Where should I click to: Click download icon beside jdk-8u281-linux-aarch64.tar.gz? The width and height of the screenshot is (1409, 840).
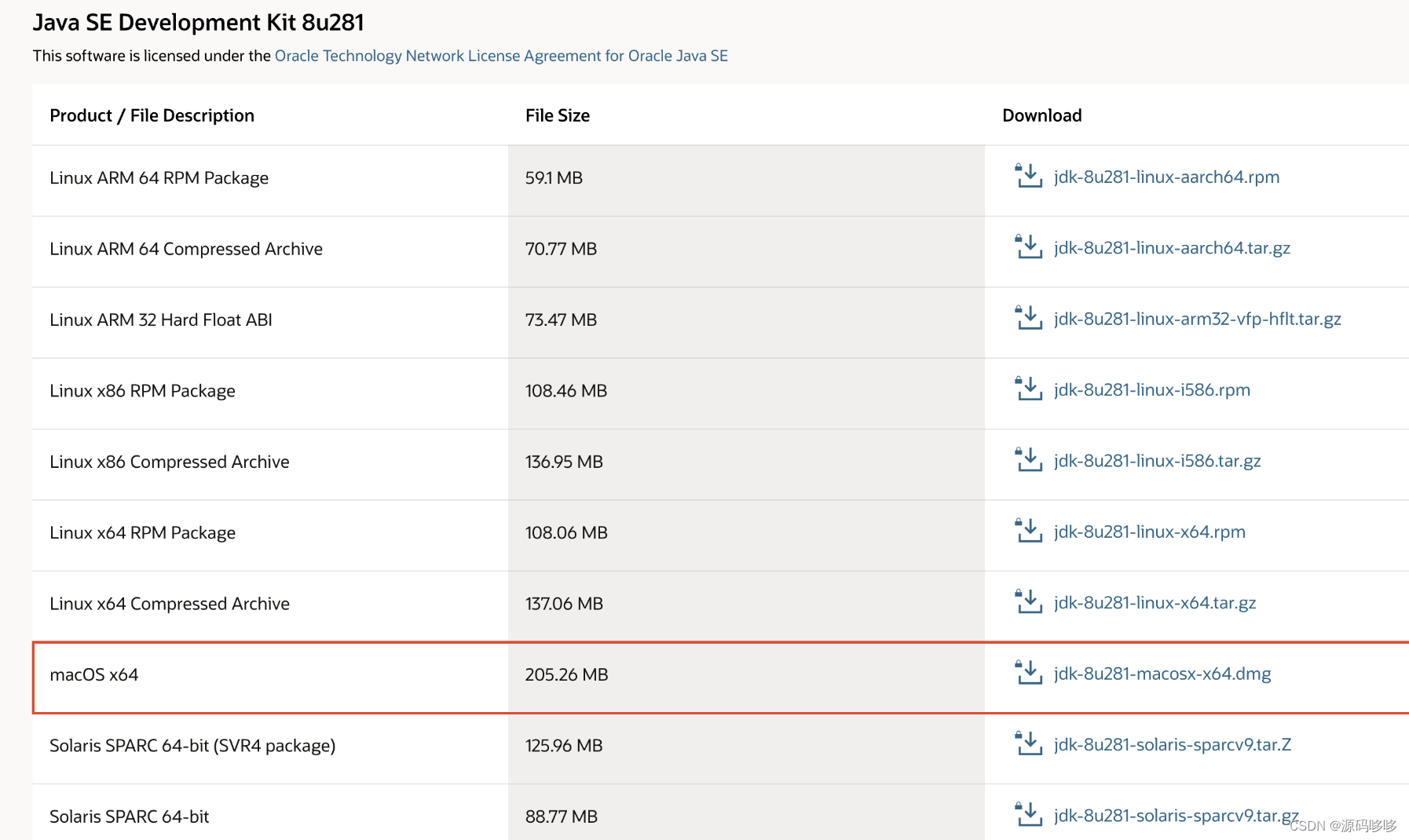[1028, 247]
